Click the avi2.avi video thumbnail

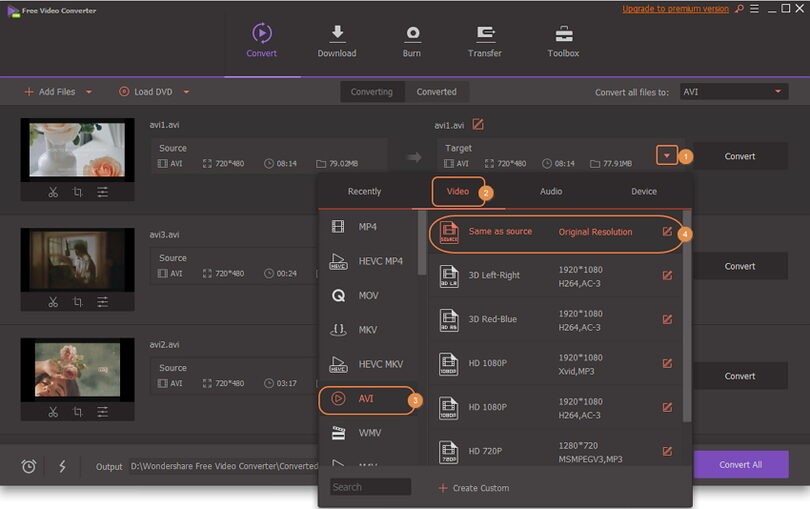tap(77, 370)
